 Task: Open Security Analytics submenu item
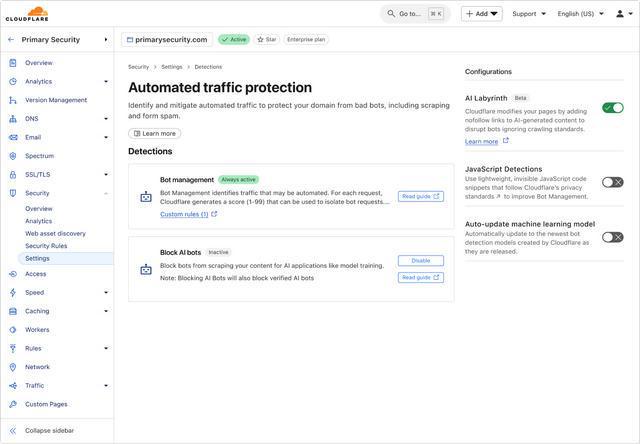click(38, 221)
